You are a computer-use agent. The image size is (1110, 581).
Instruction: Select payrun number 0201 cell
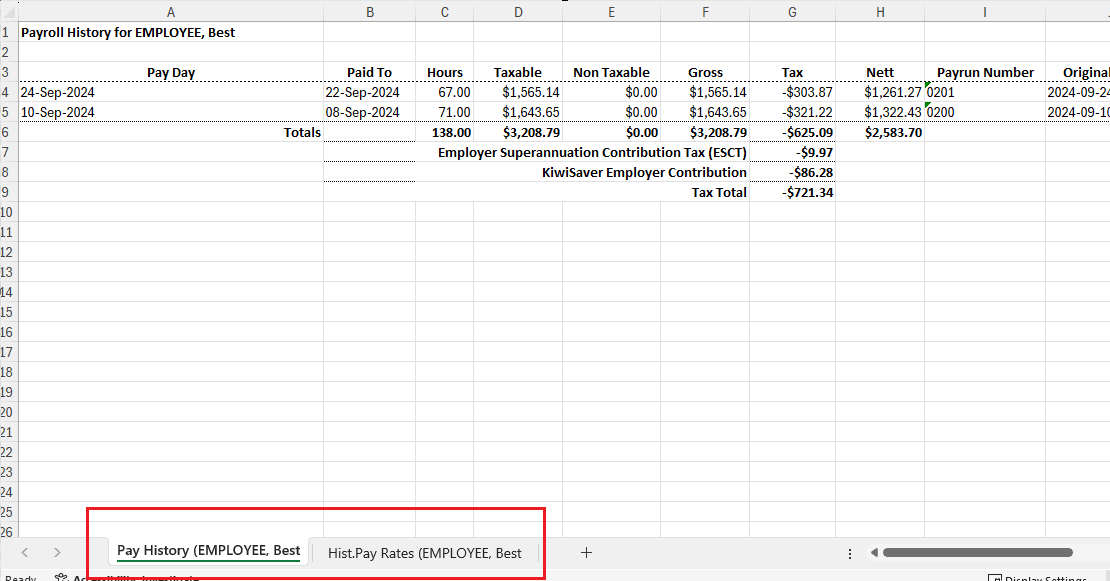[985, 92]
